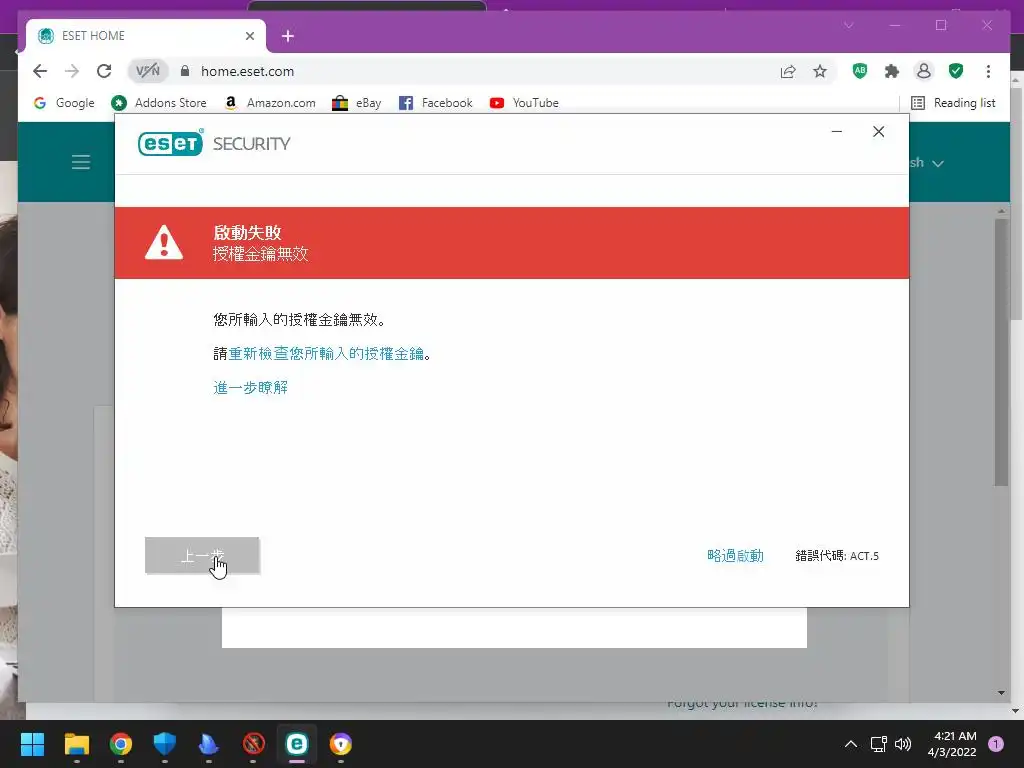Click the scrollbar down arrow
This screenshot has height=768, width=1024.
click(x=1001, y=693)
